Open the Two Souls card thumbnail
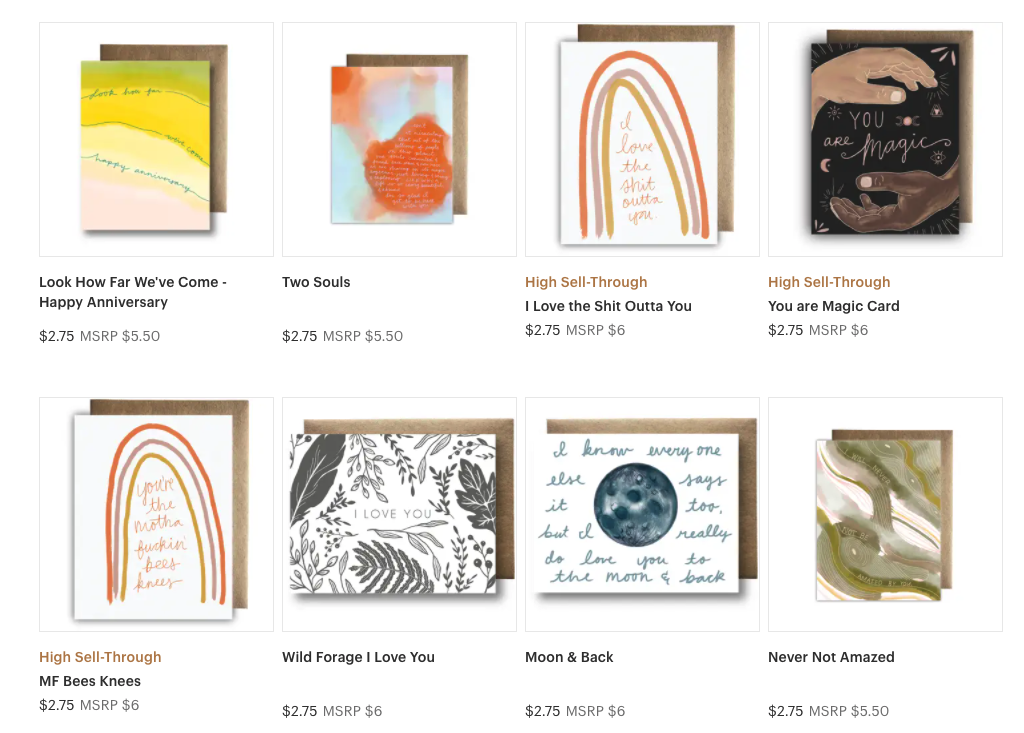The height and width of the screenshot is (733, 1024). point(399,139)
